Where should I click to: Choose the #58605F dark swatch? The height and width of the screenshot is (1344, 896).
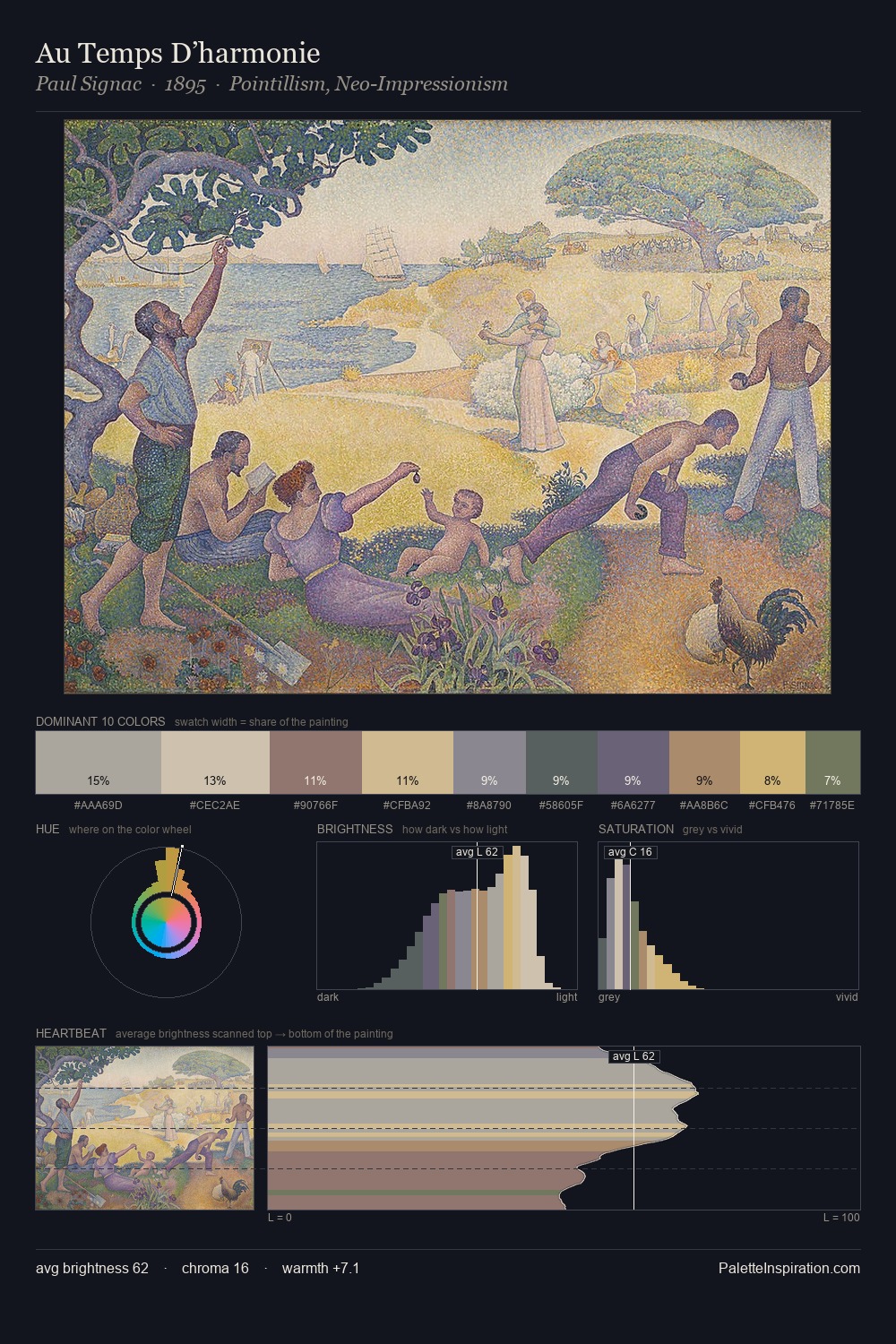562,762
